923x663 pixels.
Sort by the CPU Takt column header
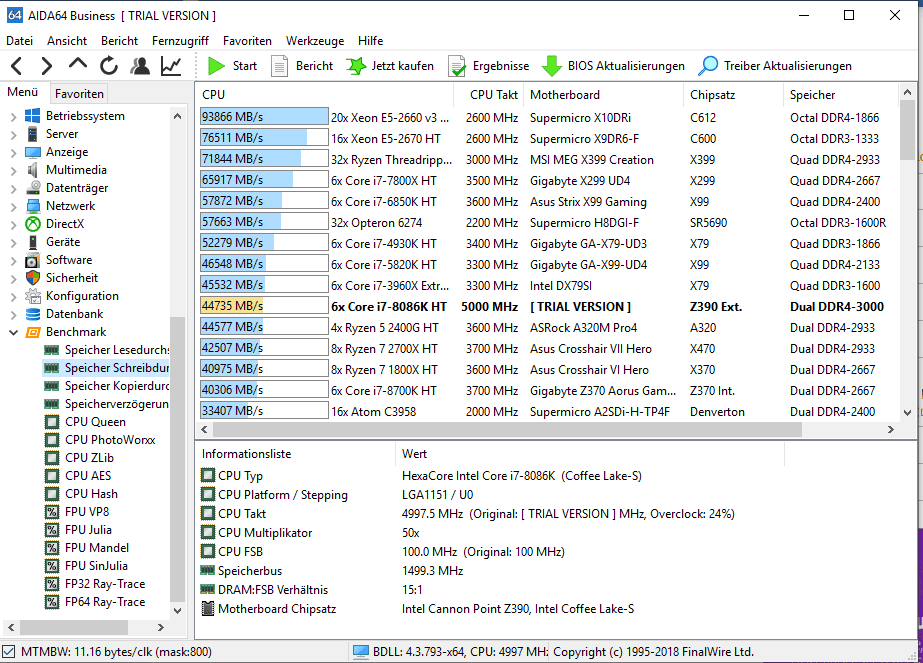coord(490,95)
